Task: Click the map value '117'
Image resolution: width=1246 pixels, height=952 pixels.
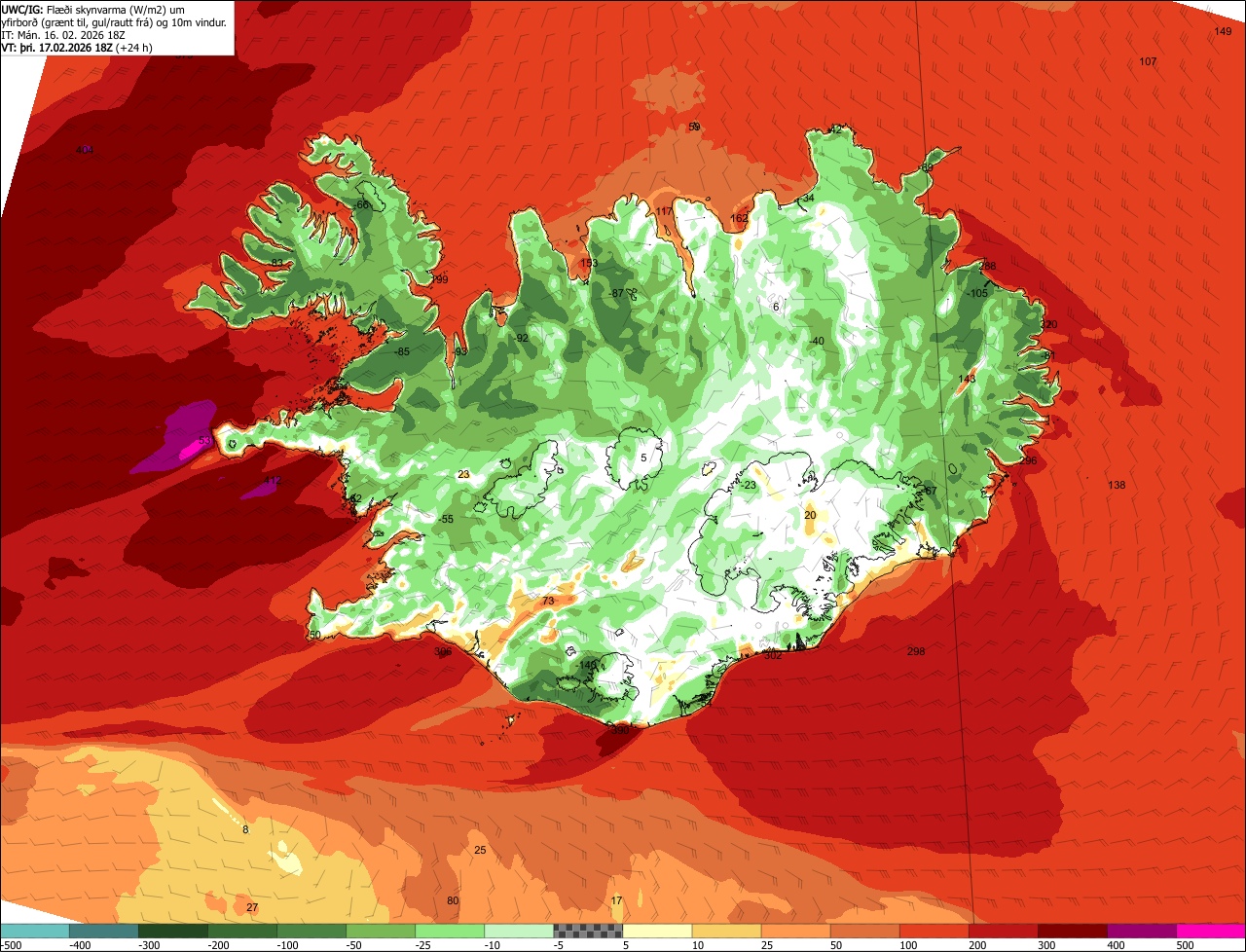Action: [664, 211]
